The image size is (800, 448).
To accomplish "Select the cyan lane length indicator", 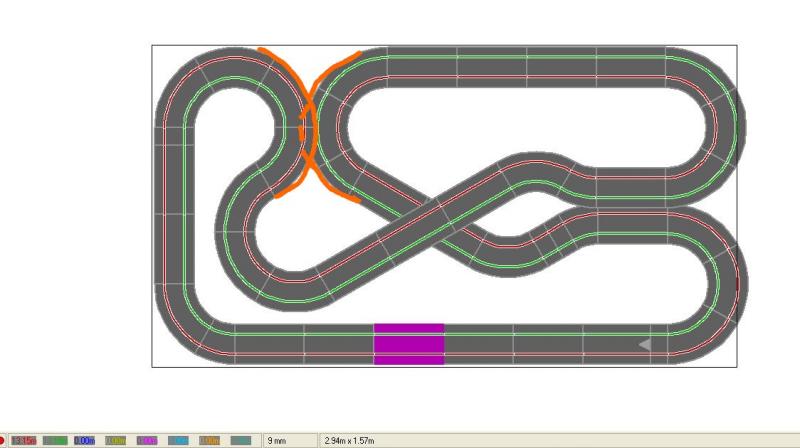I will point(178,440).
